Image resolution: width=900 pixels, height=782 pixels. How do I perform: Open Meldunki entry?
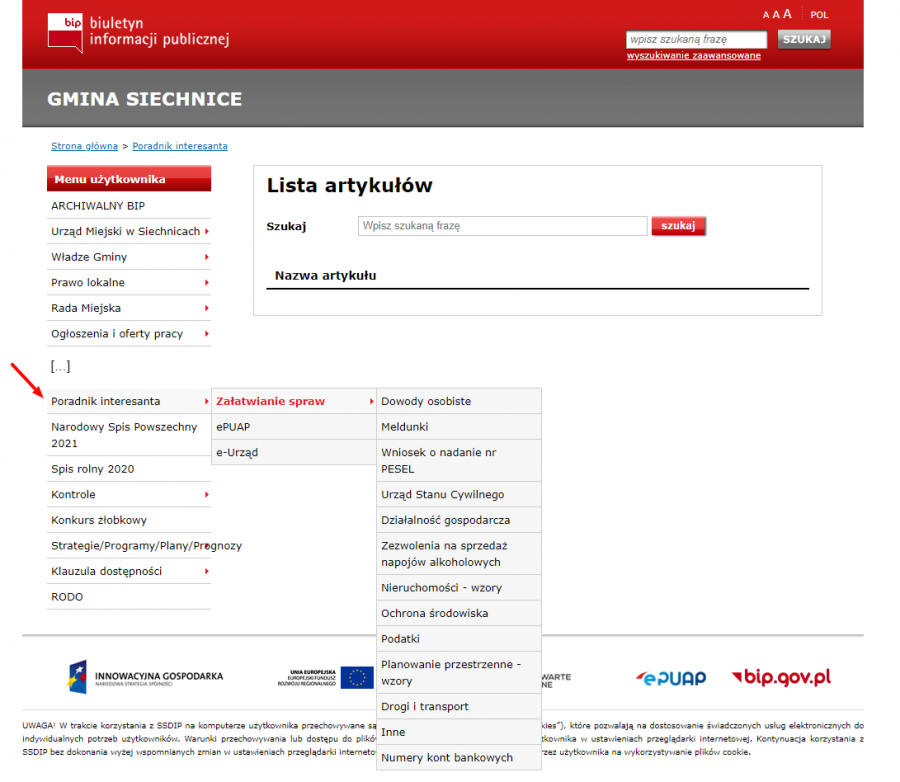[x=459, y=427]
